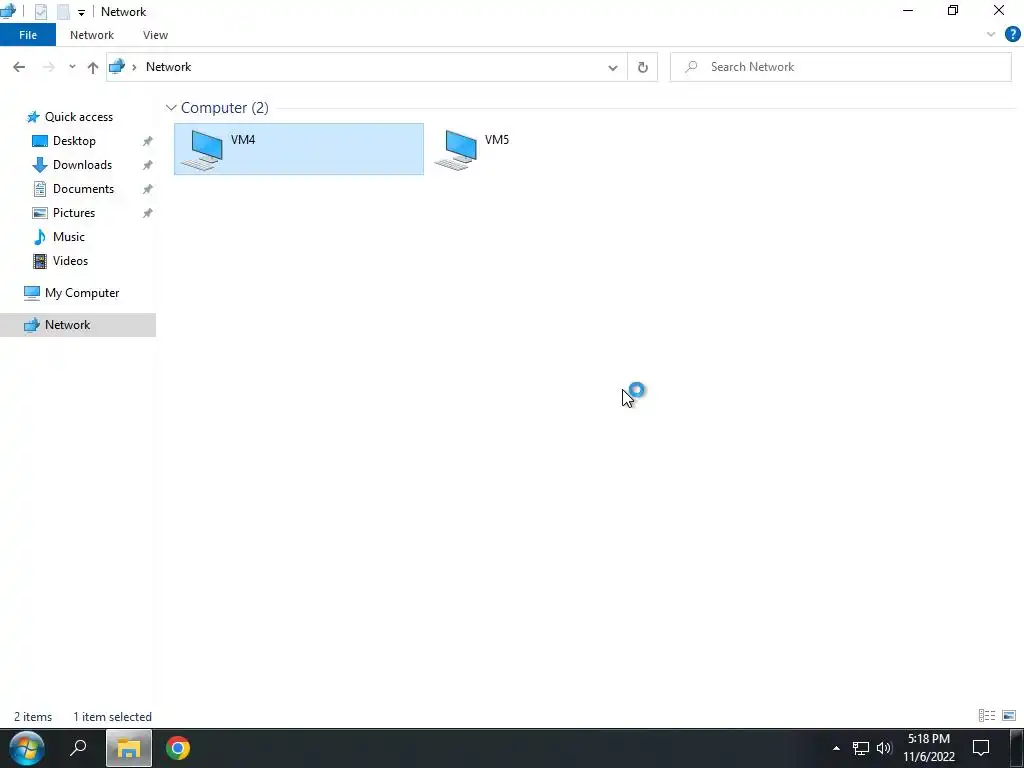Viewport: 1024px width, 768px height.
Task: Open the volume tray icon
Action: tap(884, 748)
